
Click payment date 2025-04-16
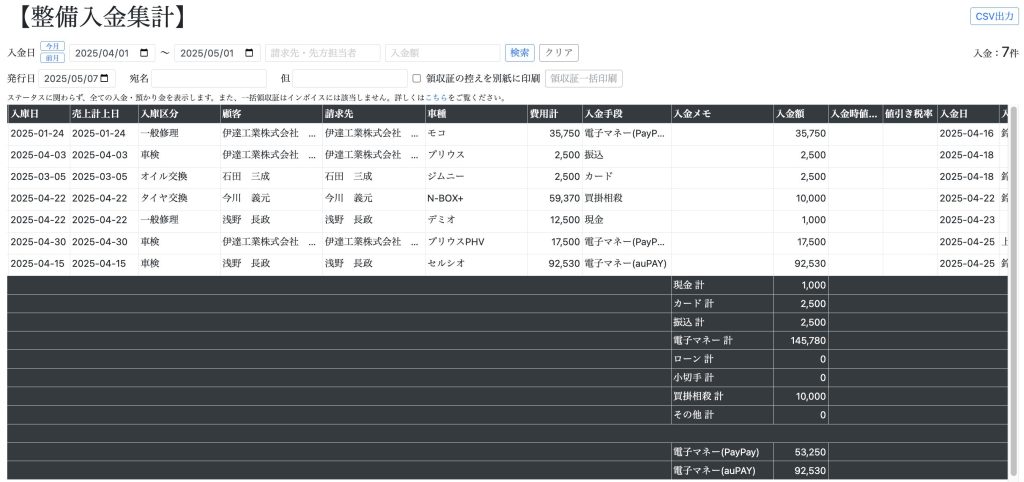[x=968, y=133]
